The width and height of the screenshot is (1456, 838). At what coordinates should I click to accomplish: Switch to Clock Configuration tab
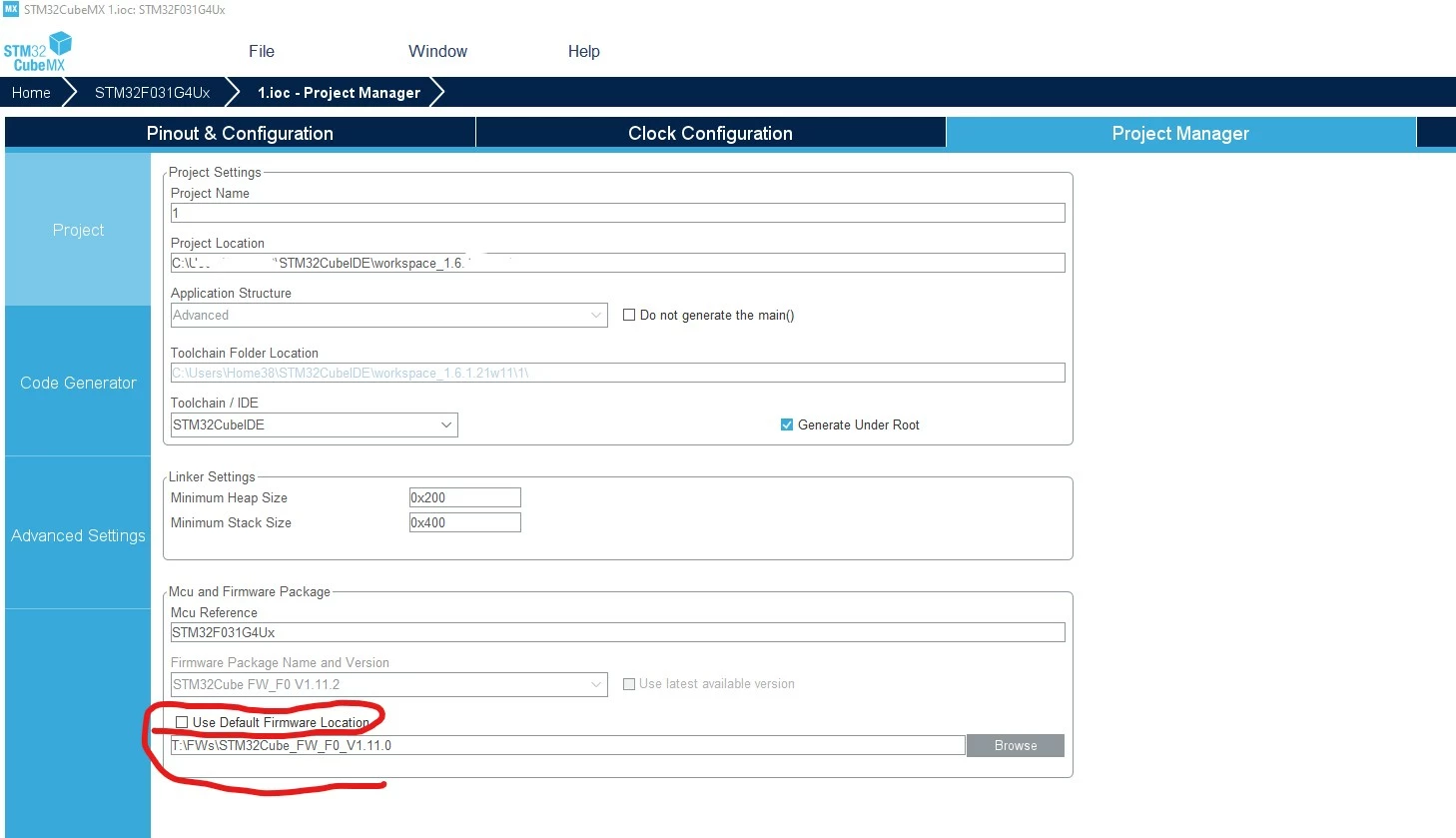coord(711,133)
